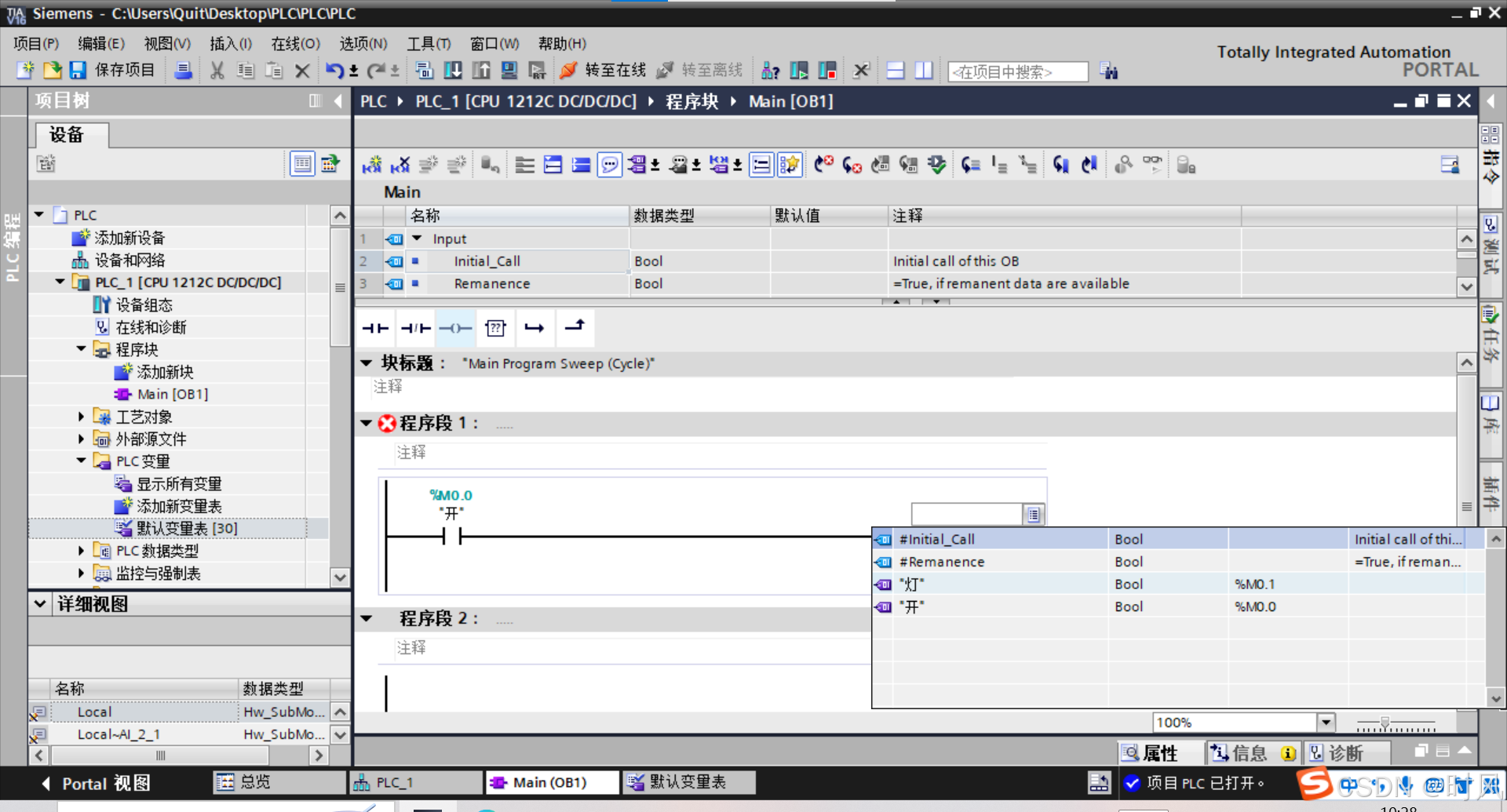Click 保存项目 save button
This screenshot has height=812, width=1507.
[x=113, y=71]
